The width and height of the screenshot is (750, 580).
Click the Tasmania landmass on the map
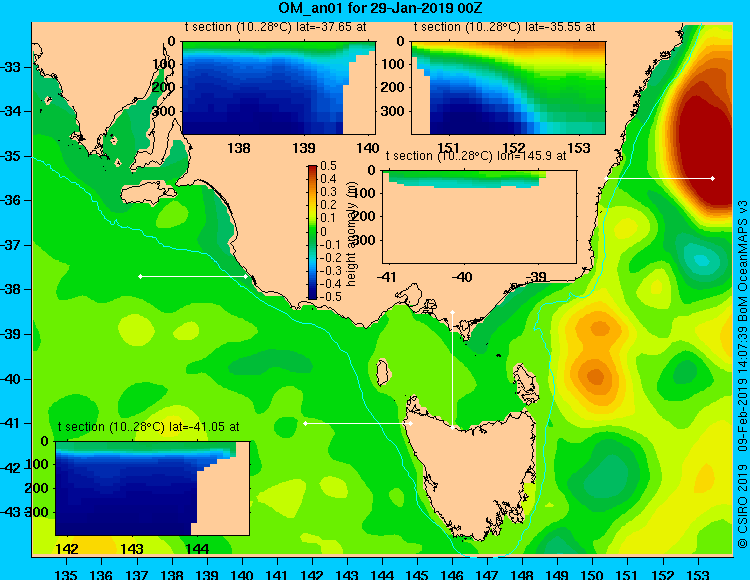(474, 473)
